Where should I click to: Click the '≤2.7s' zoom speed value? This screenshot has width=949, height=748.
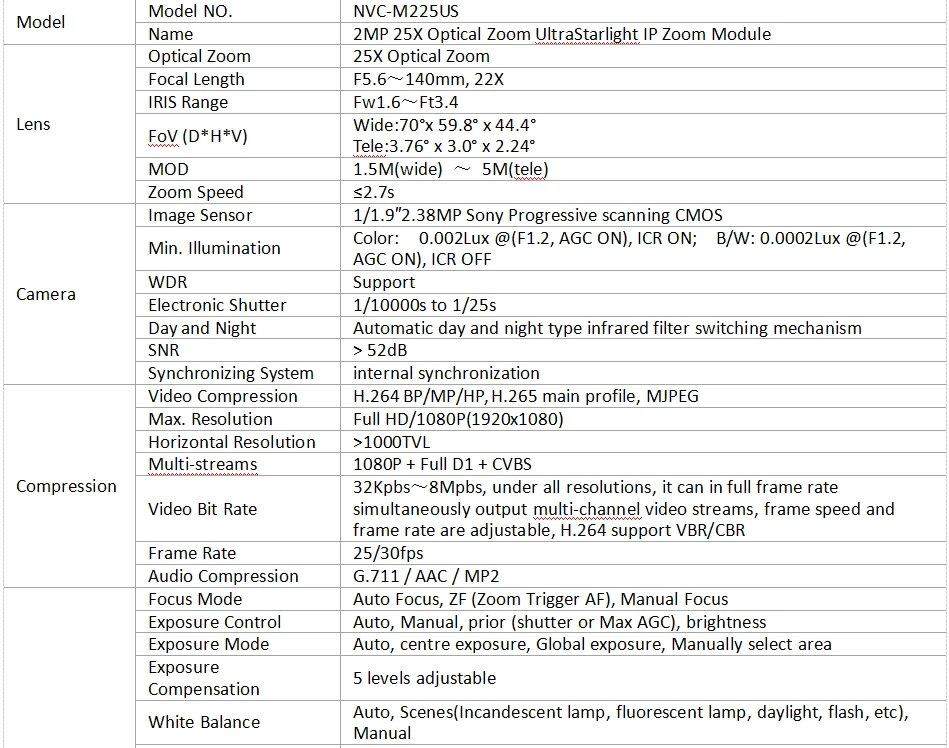[x=373, y=192]
